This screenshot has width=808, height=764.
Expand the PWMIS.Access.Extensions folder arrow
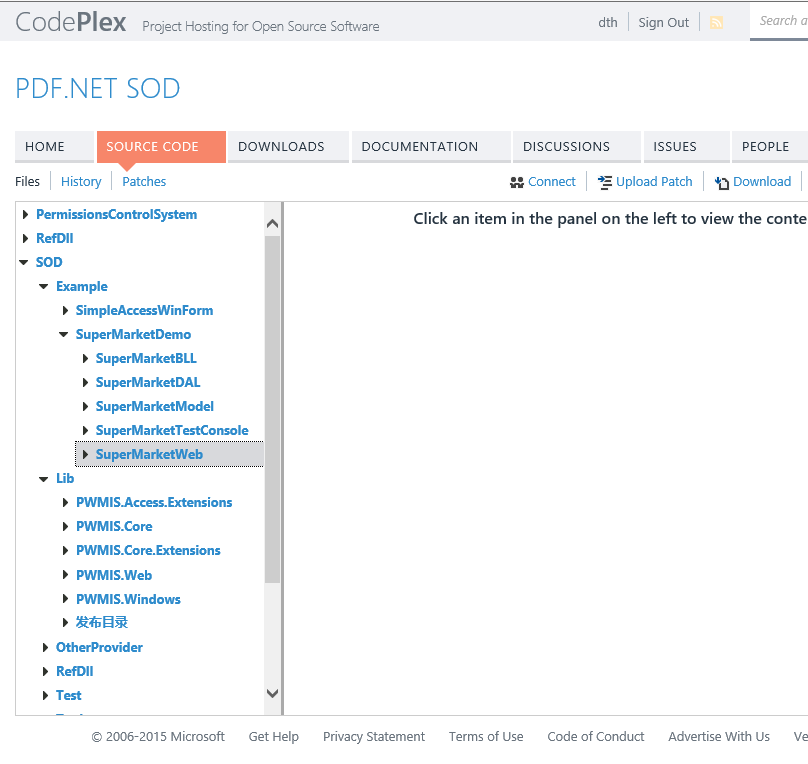(65, 502)
